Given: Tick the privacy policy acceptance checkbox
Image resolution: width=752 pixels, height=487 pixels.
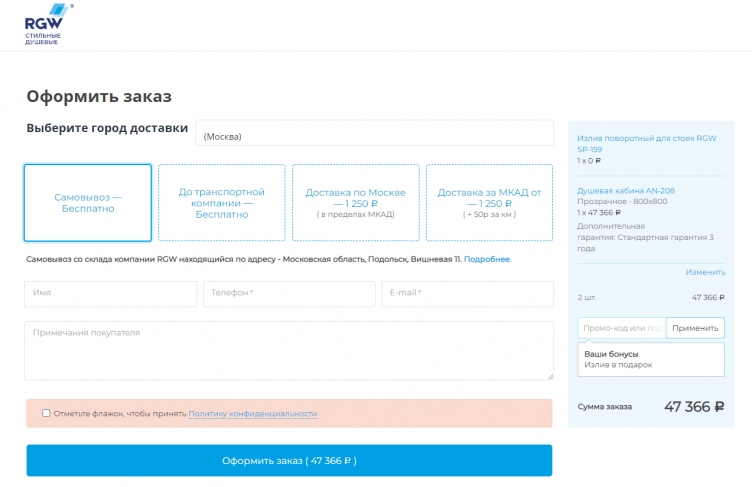Looking at the screenshot, I should [46, 413].
